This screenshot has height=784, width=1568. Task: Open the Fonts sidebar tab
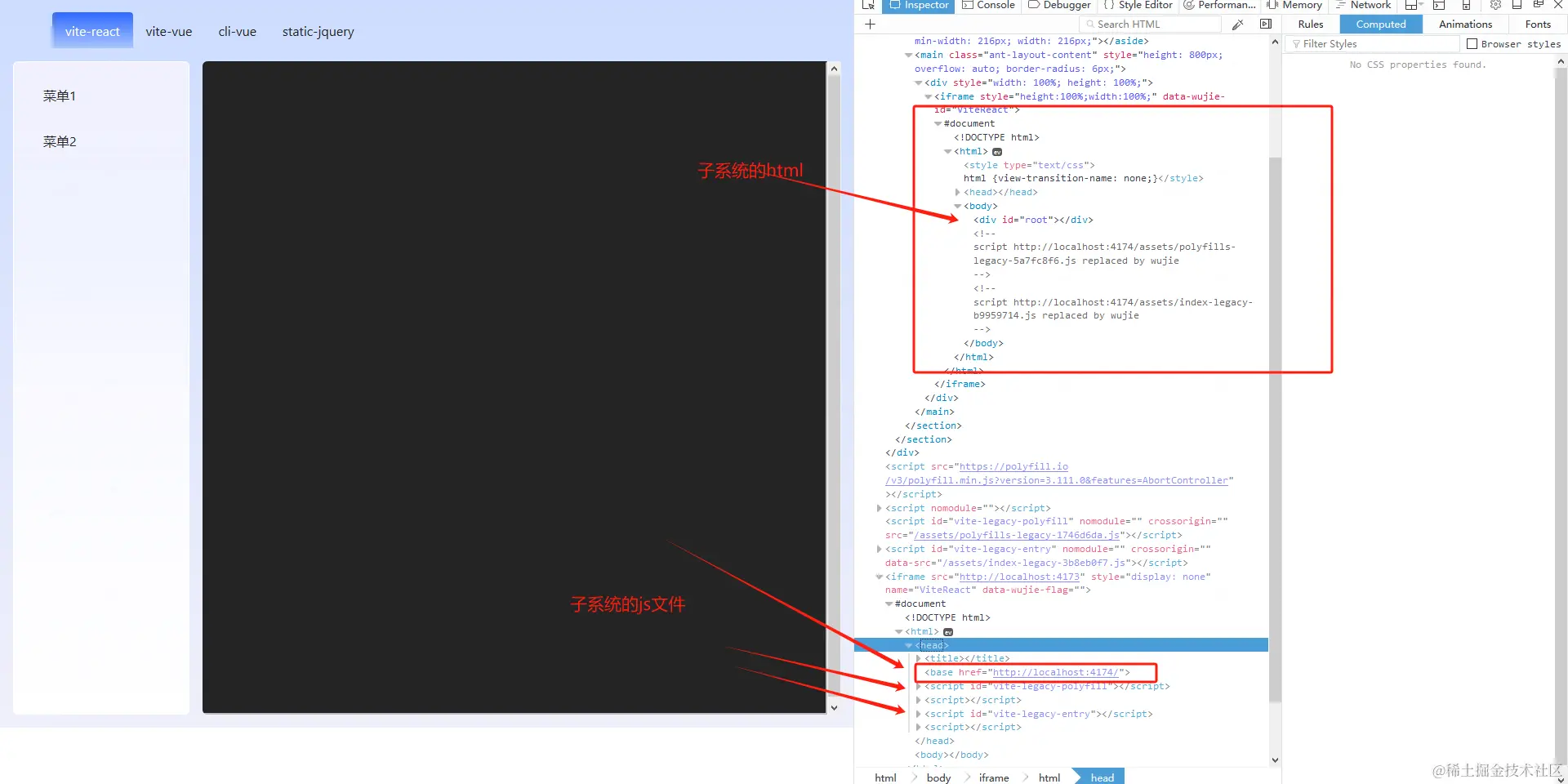click(x=1538, y=24)
